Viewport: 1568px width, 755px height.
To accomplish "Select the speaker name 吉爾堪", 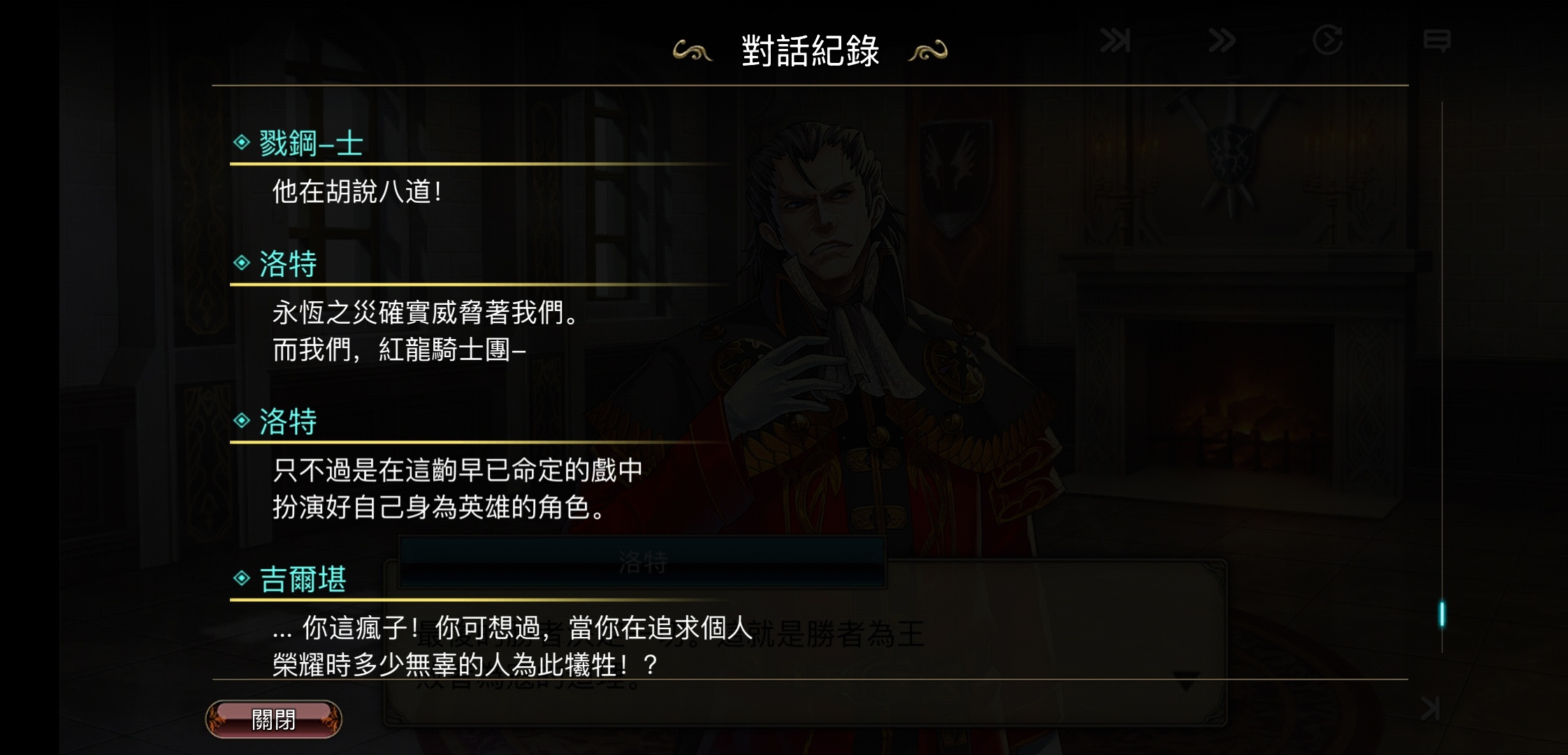I will click(x=303, y=580).
